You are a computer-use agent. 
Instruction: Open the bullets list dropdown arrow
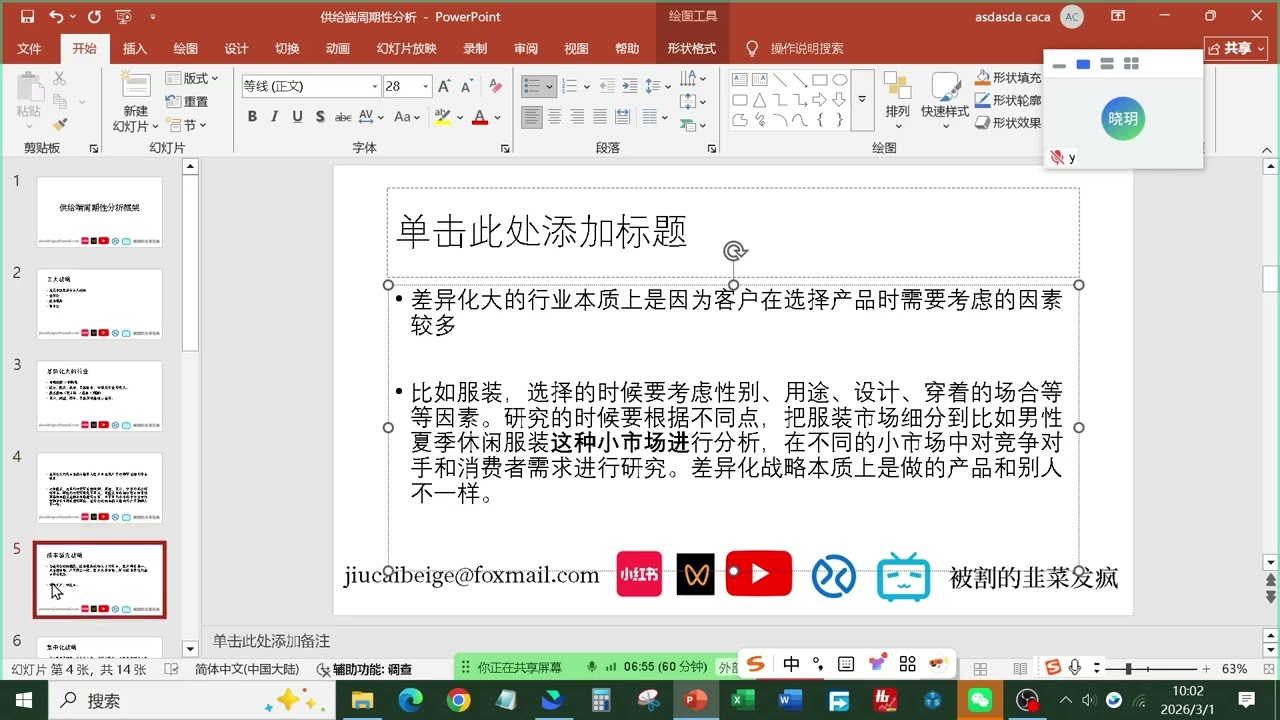point(550,86)
